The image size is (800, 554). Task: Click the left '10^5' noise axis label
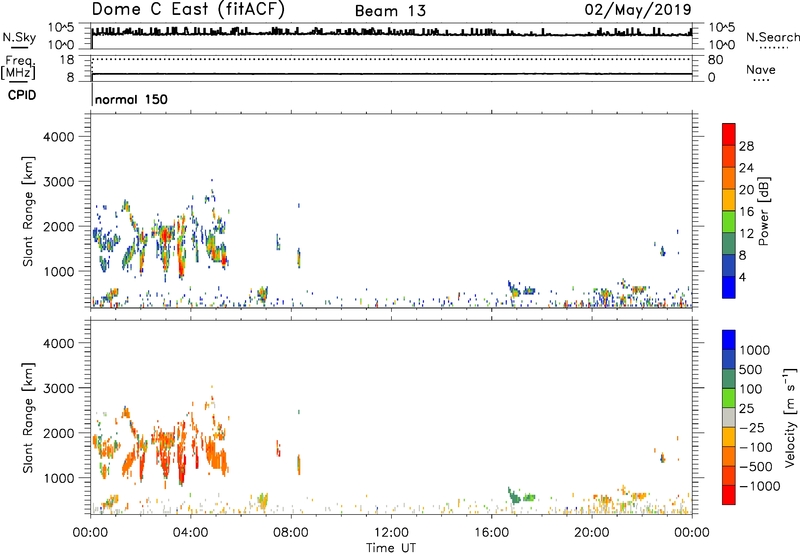(x=61, y=28)
